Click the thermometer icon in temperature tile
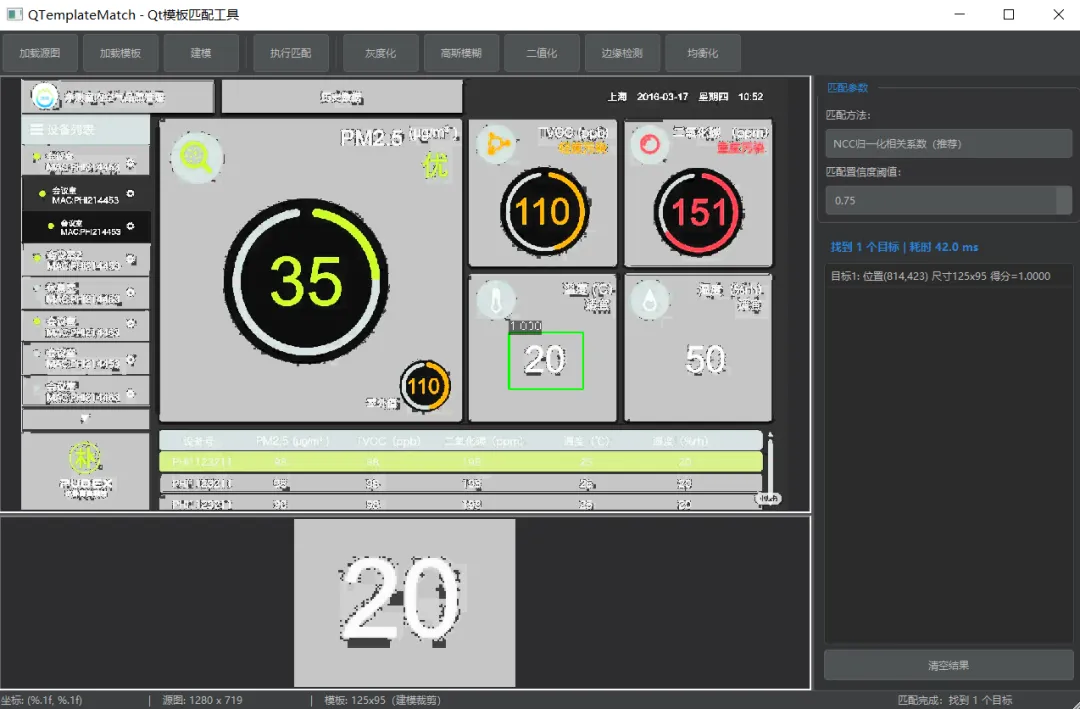 (x=495, y=300)
